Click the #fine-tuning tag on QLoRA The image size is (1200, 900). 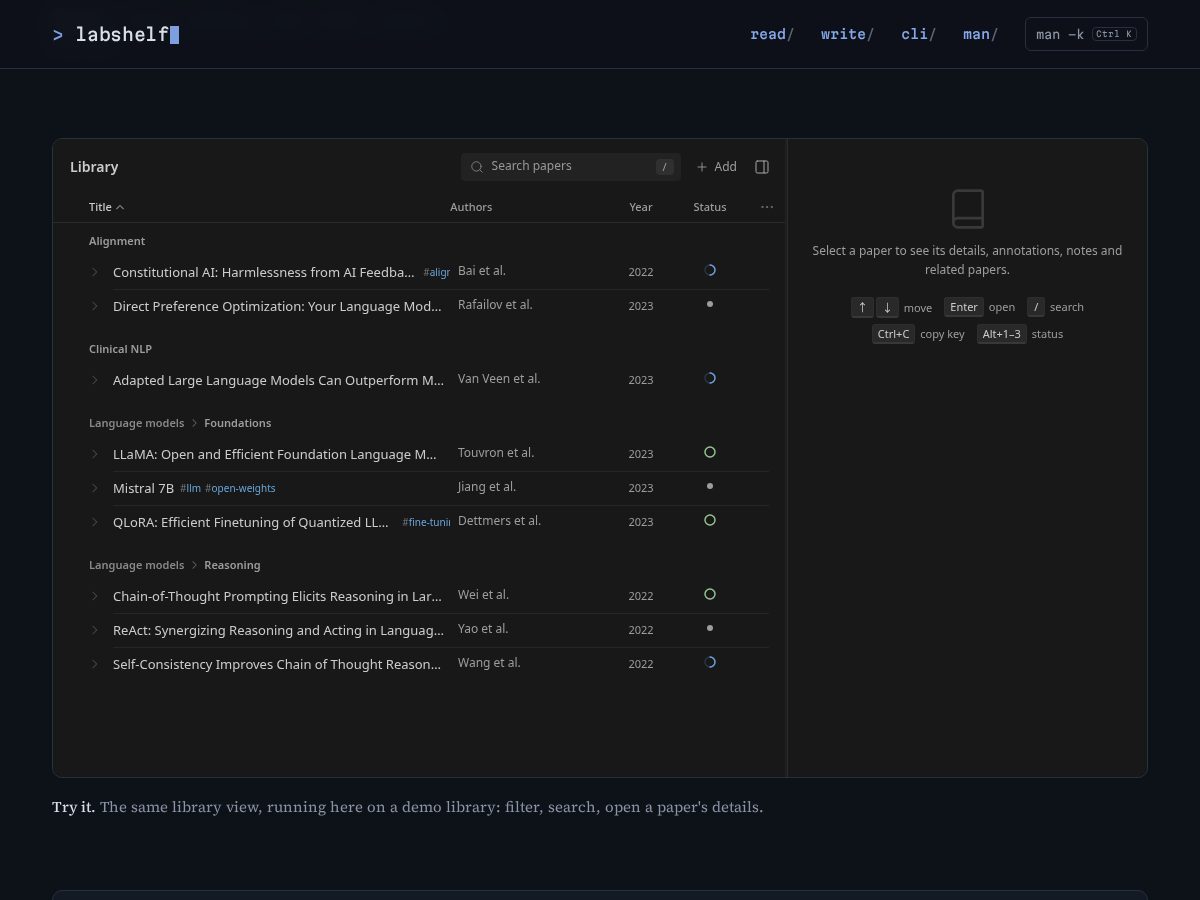click(426, 522)
